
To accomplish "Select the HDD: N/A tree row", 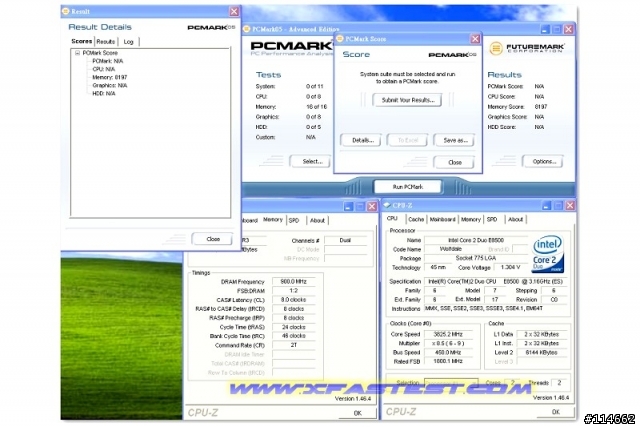I will click(x=104, y=93).
